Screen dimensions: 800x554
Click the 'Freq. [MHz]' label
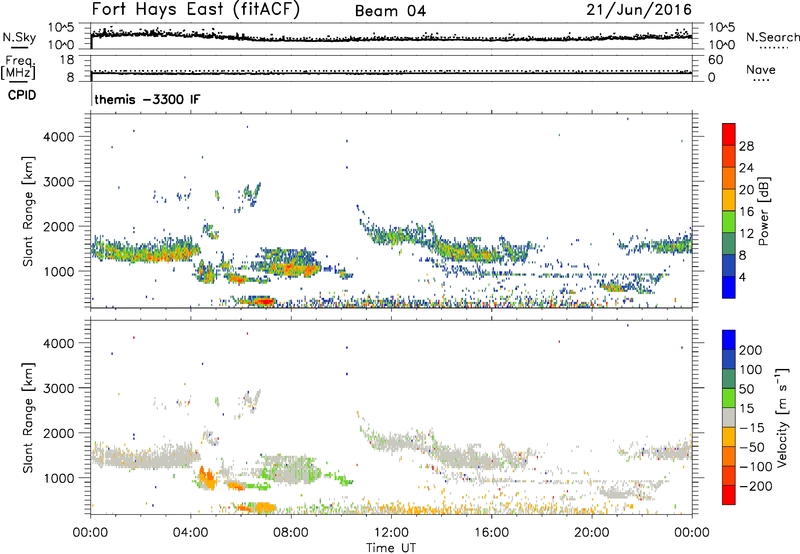(18, 67)
